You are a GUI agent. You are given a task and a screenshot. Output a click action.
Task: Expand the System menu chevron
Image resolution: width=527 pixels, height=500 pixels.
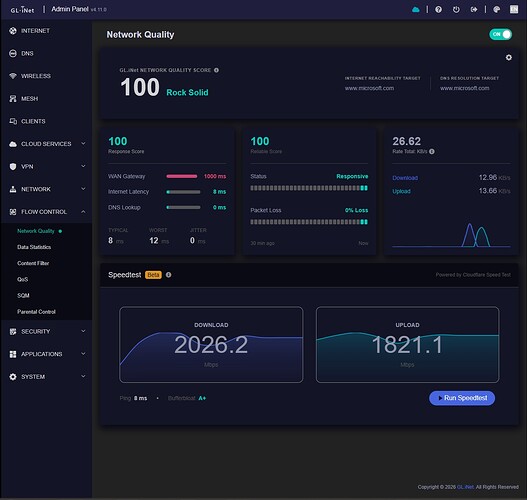click(x=83, y=376)
